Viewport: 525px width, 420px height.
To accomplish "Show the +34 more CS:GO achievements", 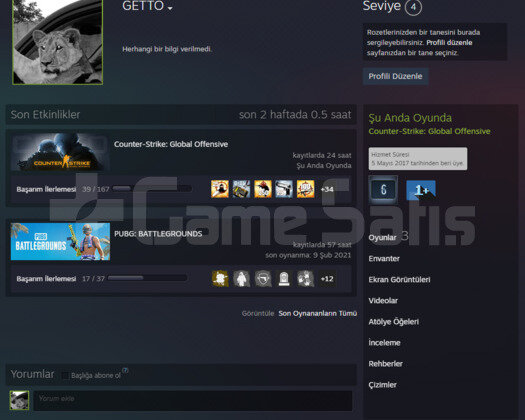I will tap(327, 189).
